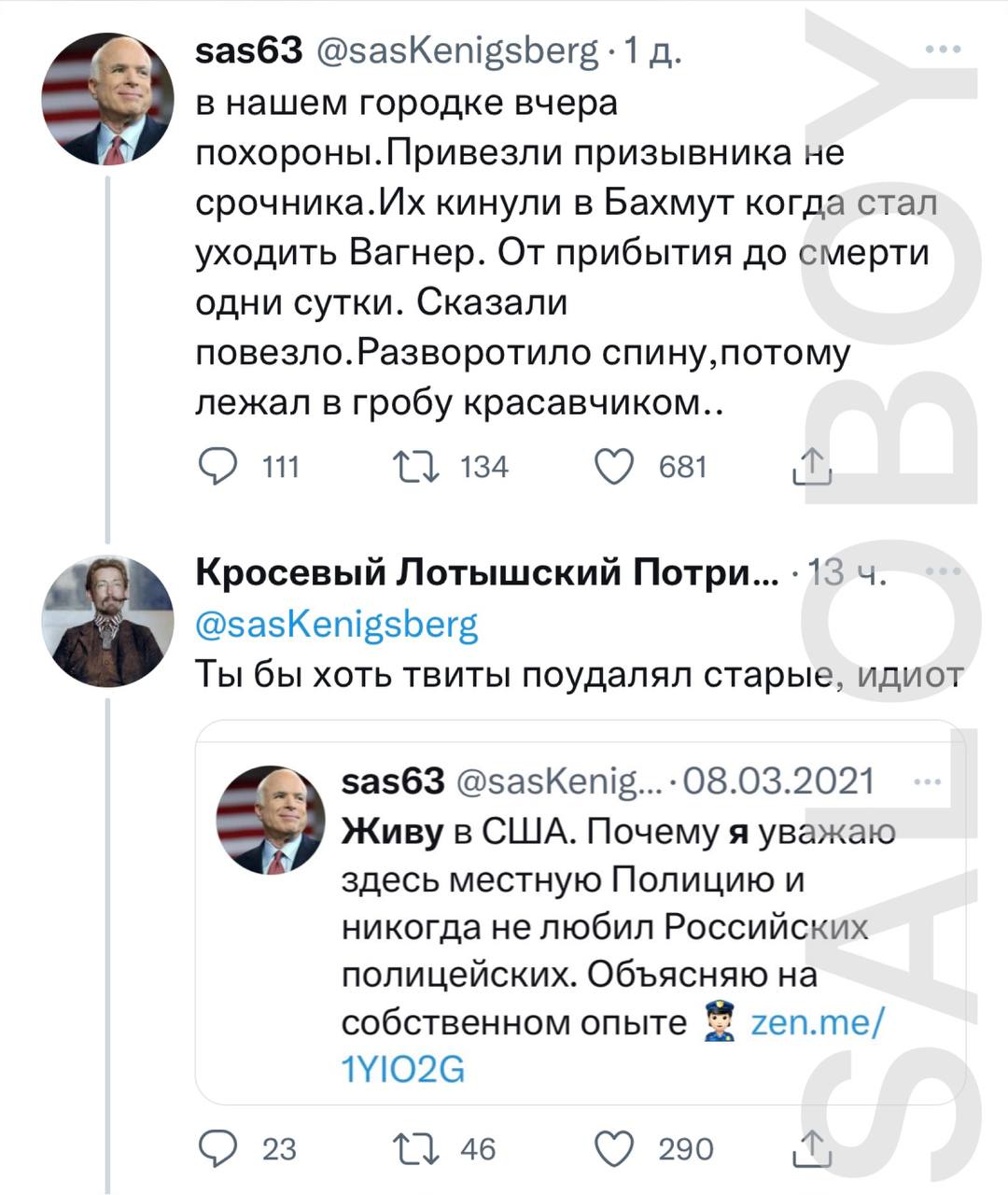
Task: Click the blue @sasKenigsberg mention in the reply
Action: tap(337, 624)
